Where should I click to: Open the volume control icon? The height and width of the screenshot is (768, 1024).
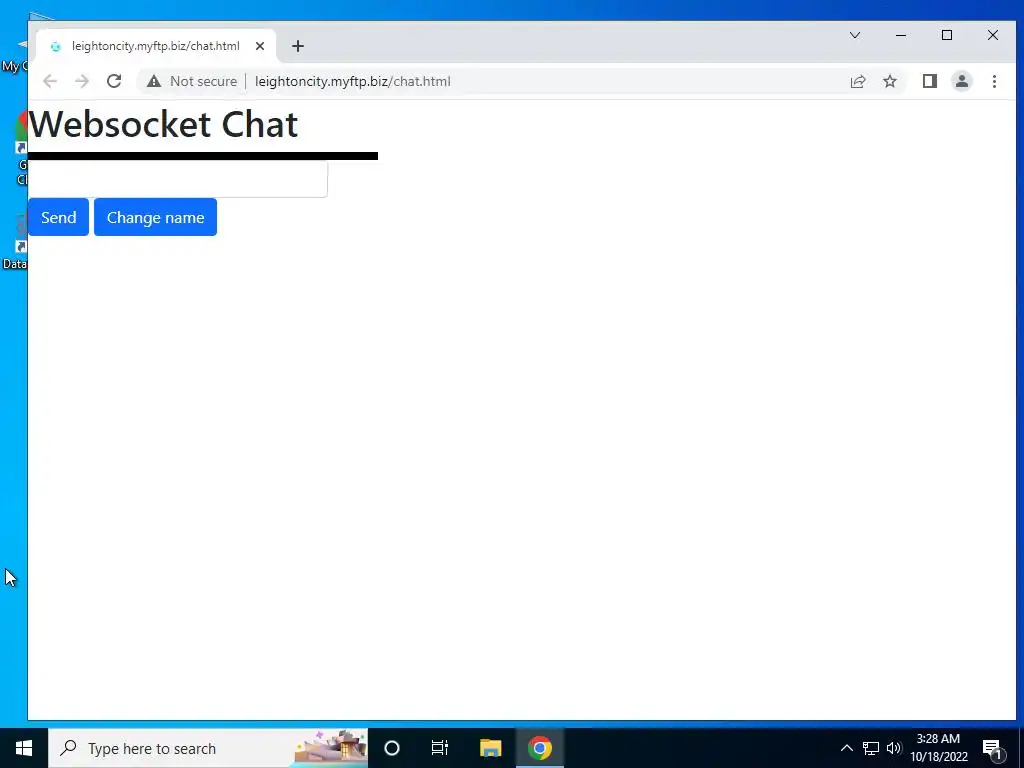(893, 748)
